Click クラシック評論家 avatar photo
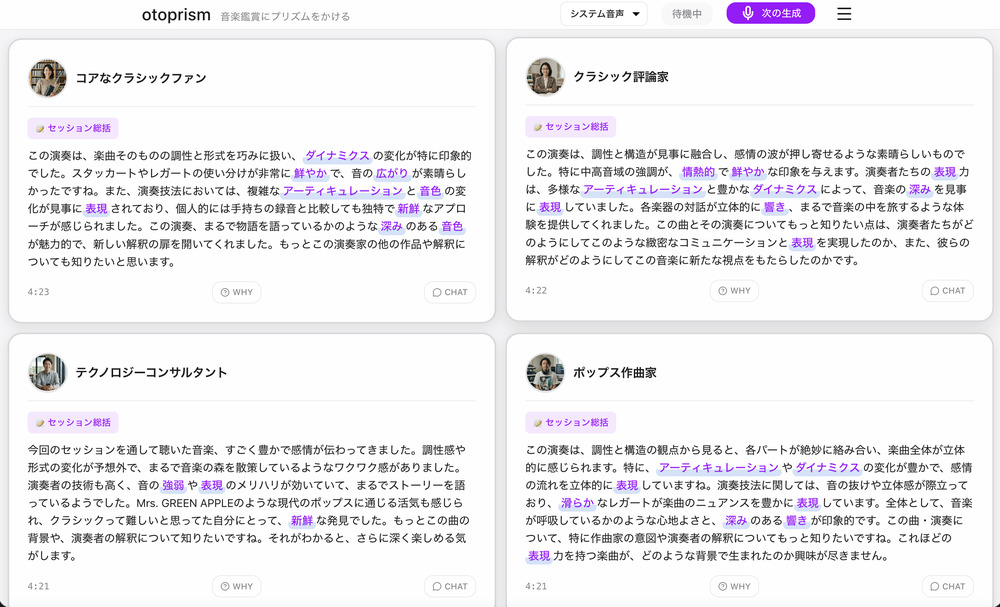The height and width of the screenshot is (607, 1000). coord(545,77)
